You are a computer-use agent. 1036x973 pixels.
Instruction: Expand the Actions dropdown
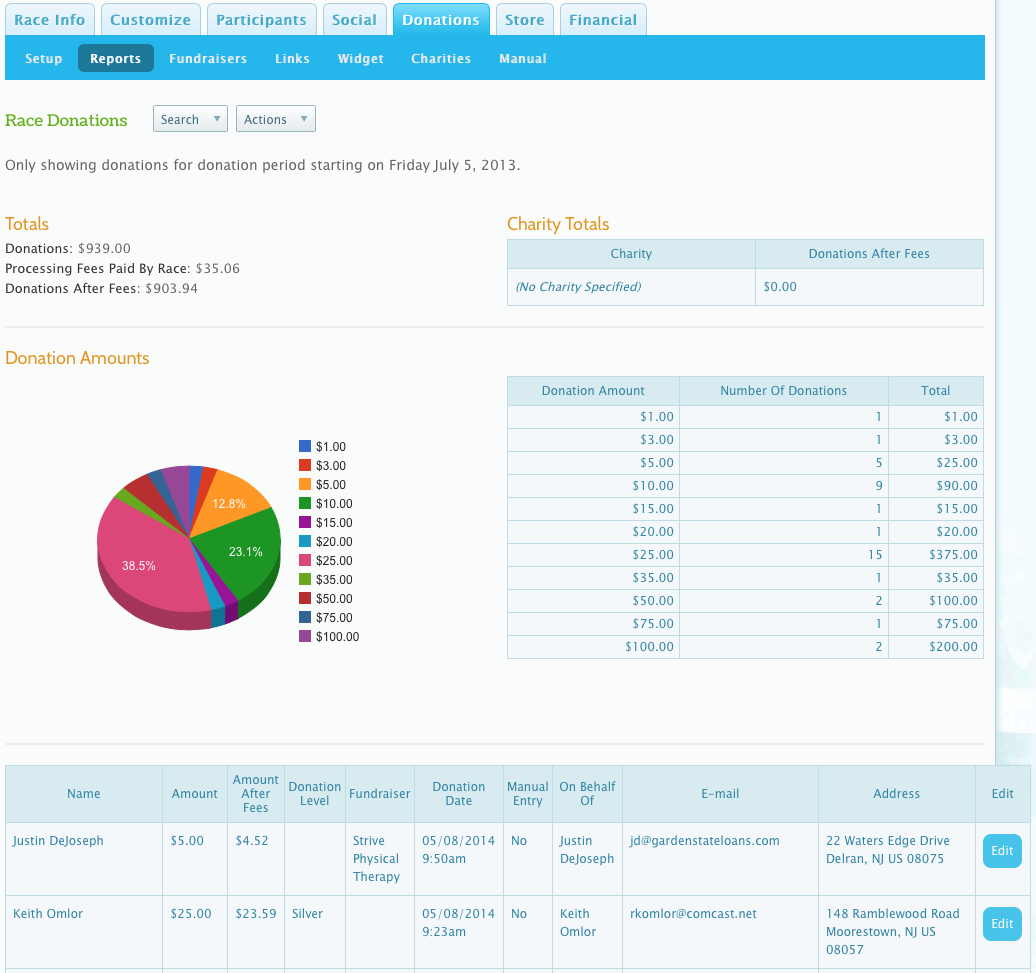pos(276,118)
